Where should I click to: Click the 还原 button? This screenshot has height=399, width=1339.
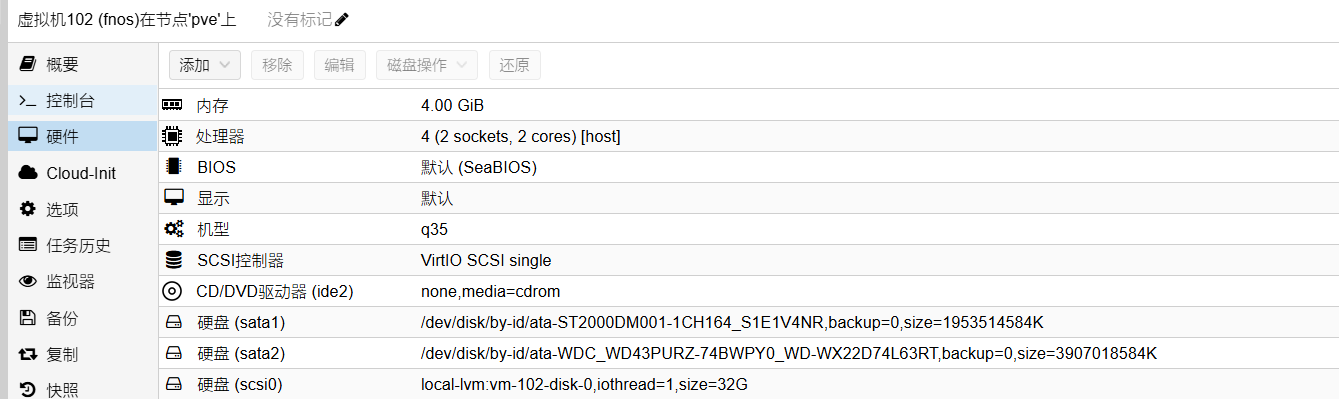[x=515, y=65]
